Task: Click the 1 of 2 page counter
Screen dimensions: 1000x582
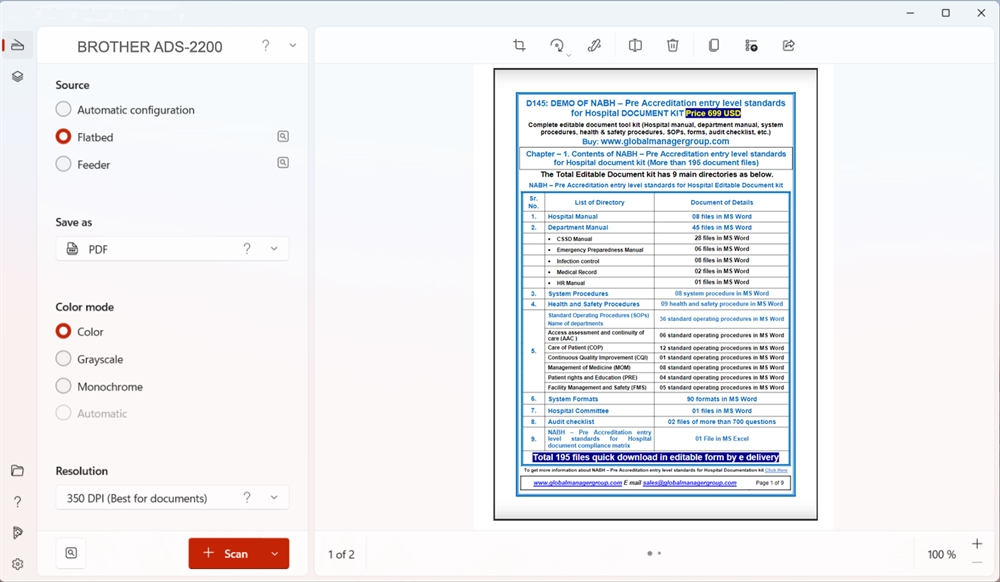Action: click(x=341, y=555)
